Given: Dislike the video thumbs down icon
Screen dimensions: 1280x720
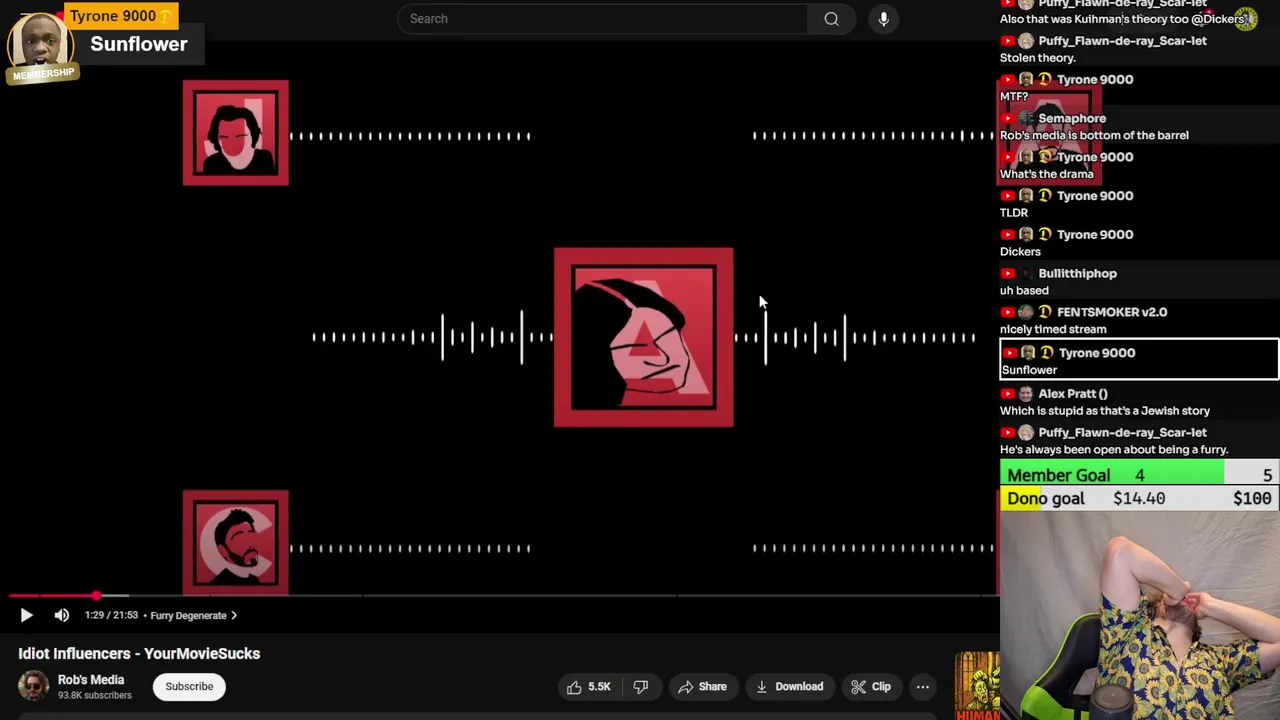Looking at the screenshot, I should [x=641, y=687].
